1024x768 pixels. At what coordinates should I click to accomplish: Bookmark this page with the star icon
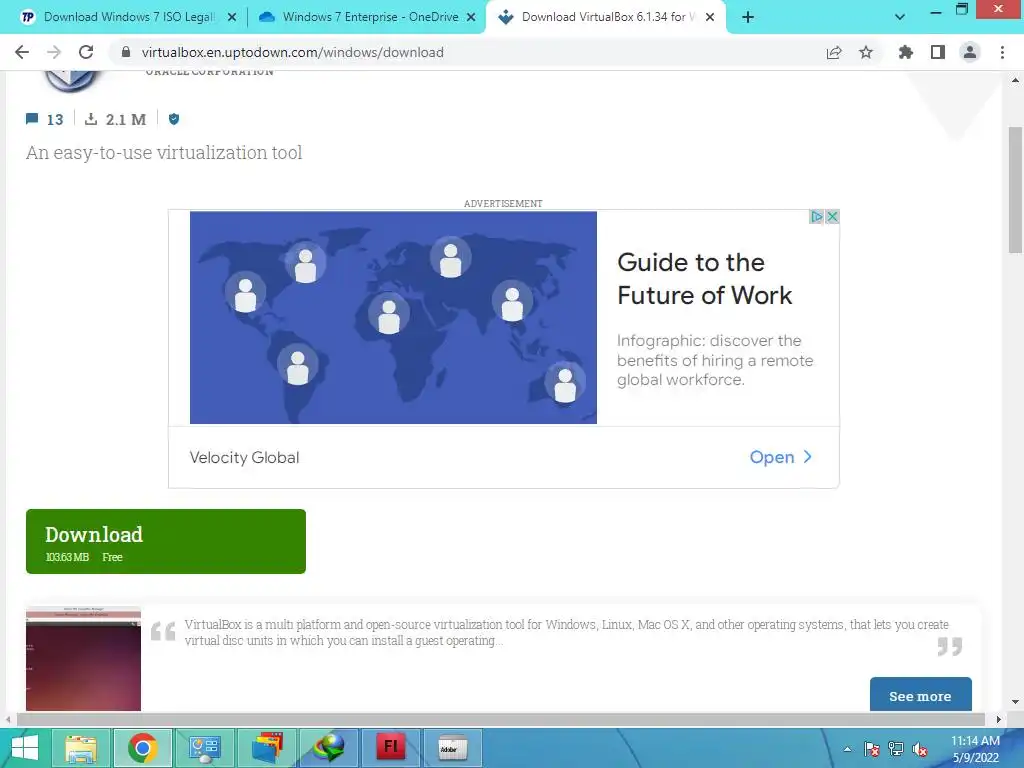point(866,52)
